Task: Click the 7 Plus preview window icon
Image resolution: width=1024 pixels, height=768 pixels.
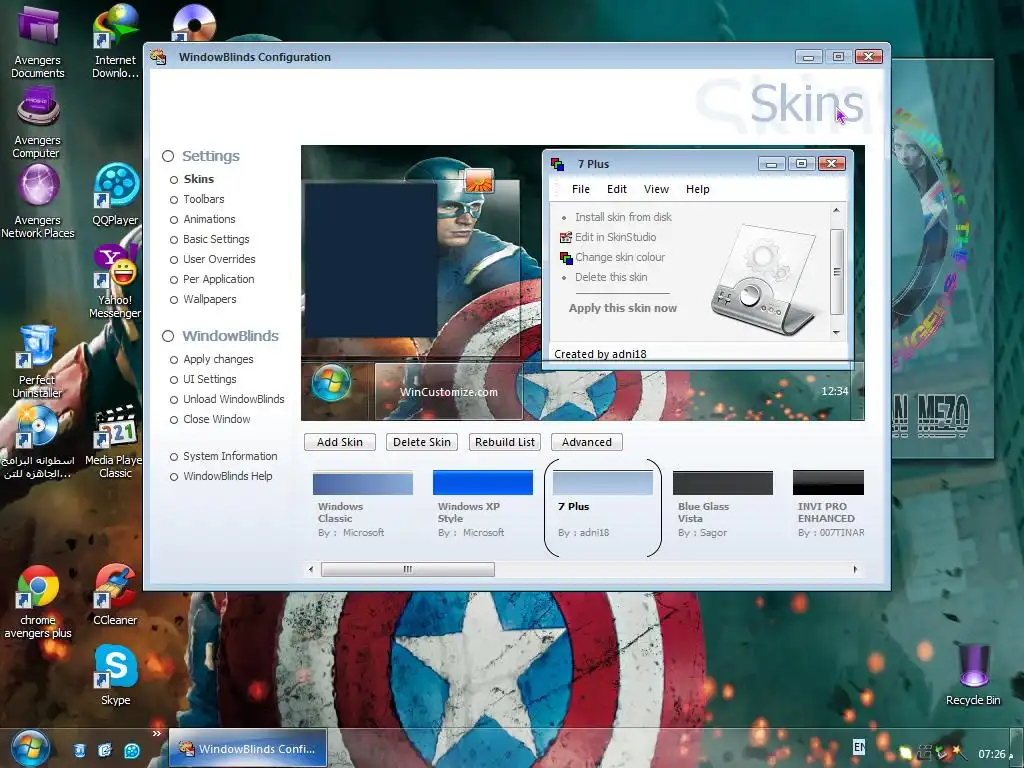Action: [x=557, y=164]
